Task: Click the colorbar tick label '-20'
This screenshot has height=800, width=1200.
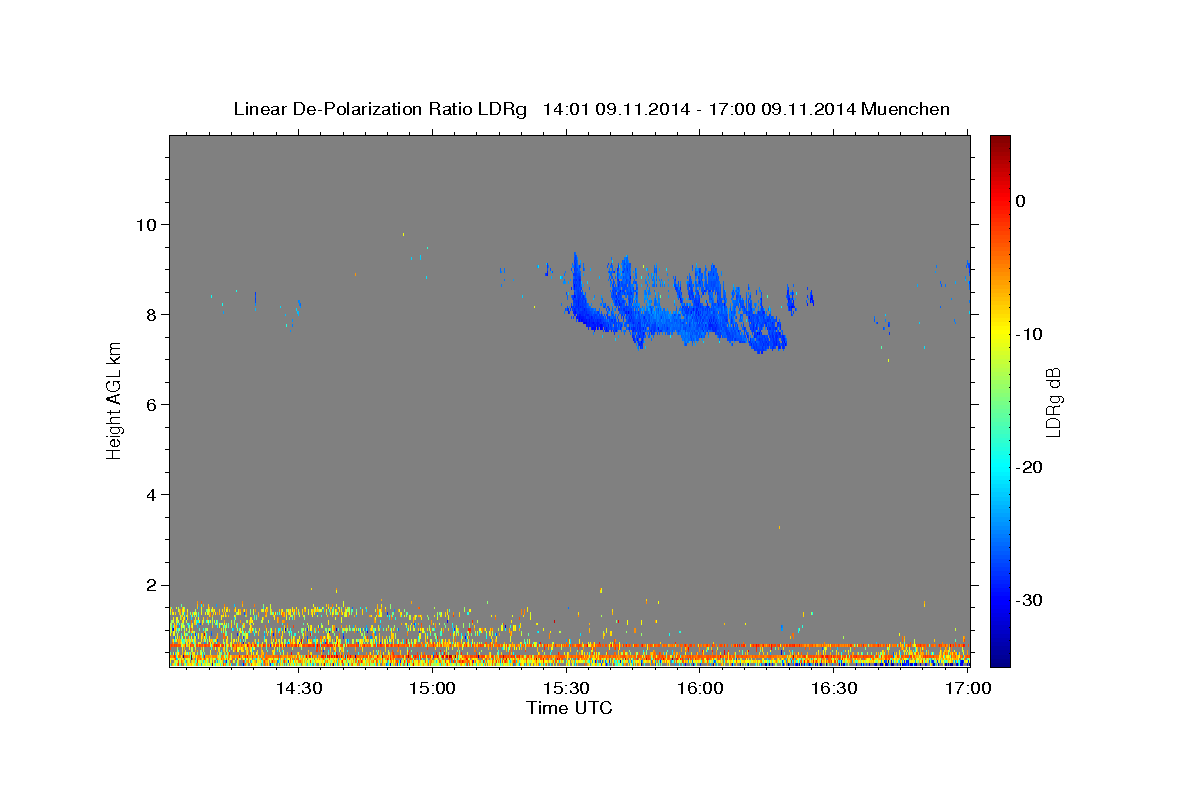Action: pyautogui.click(x=1029, y=467)
